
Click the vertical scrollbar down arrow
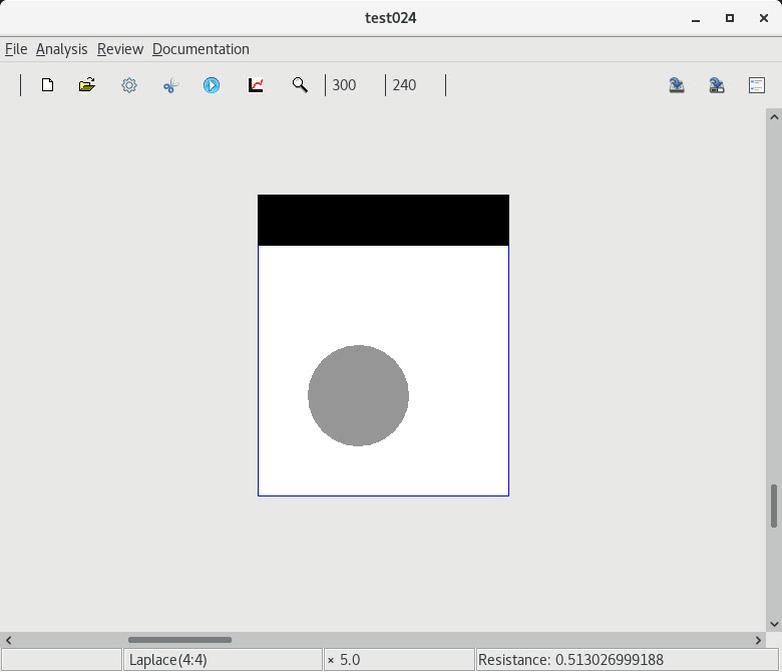pyautogui.click(x=773, y=624)
